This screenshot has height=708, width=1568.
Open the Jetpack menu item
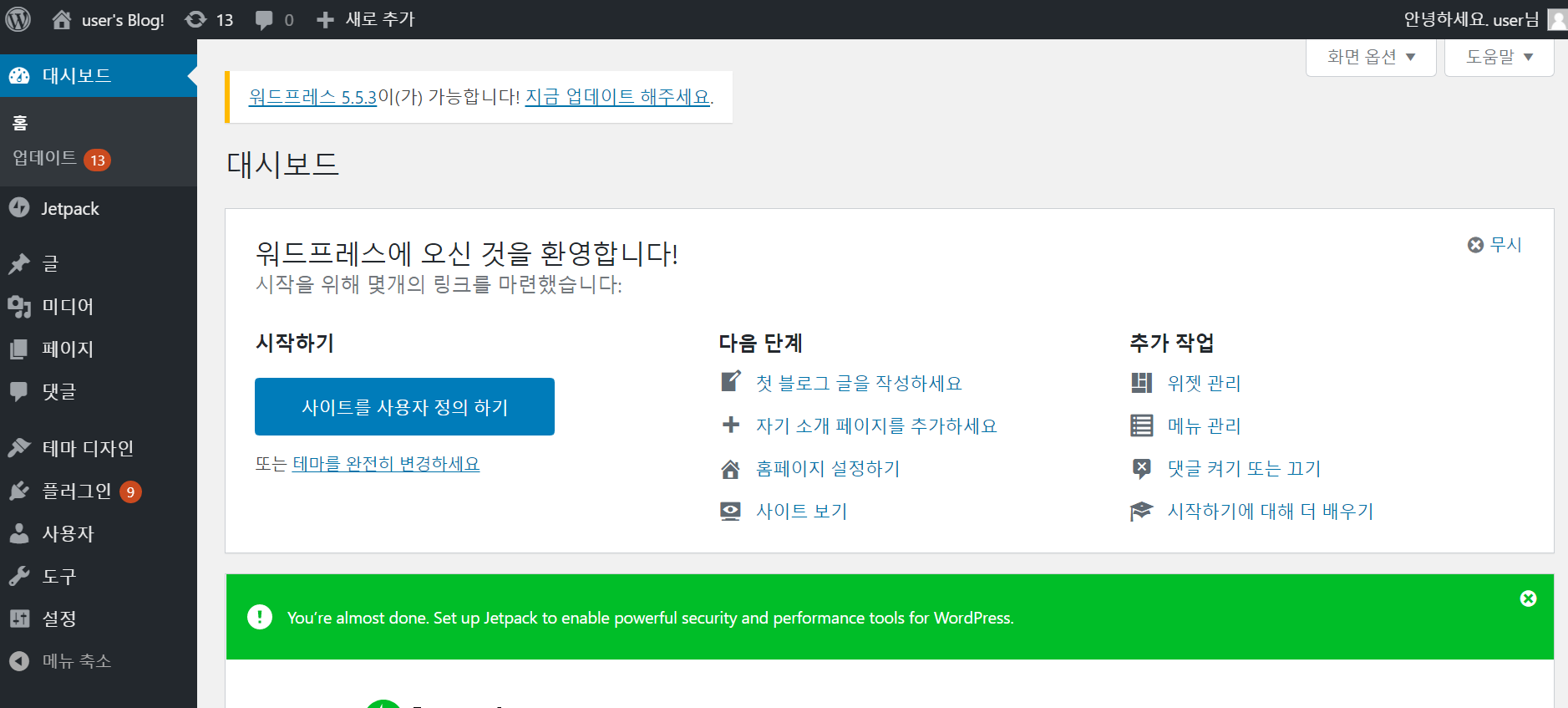coord(99,208)
